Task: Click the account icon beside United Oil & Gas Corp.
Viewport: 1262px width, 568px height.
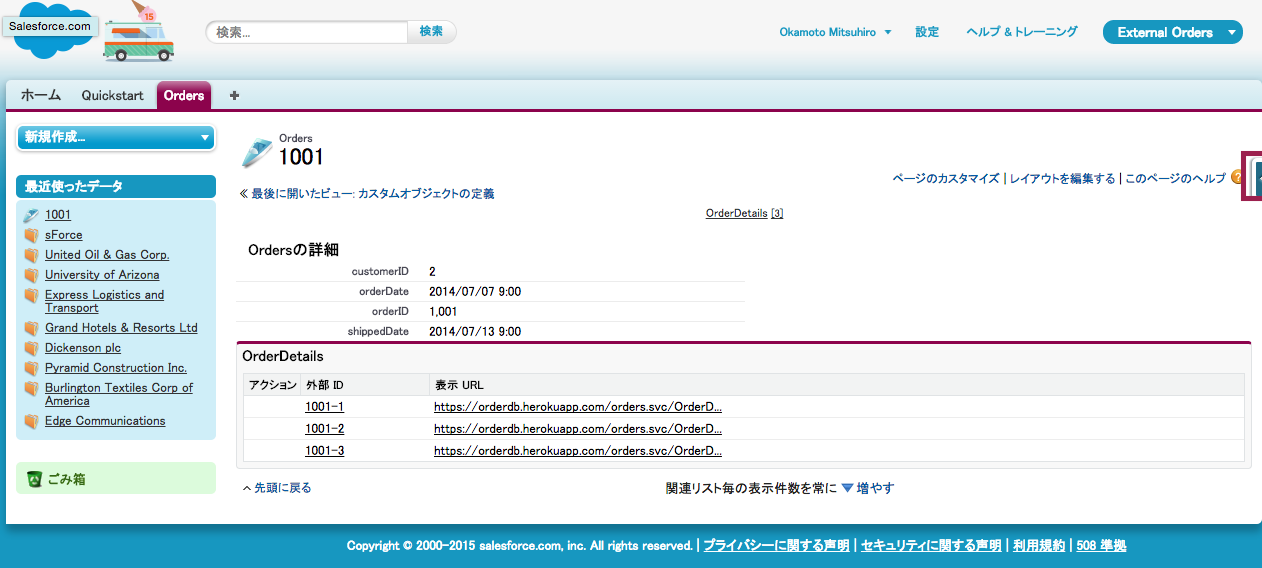Action: (31, 255)
